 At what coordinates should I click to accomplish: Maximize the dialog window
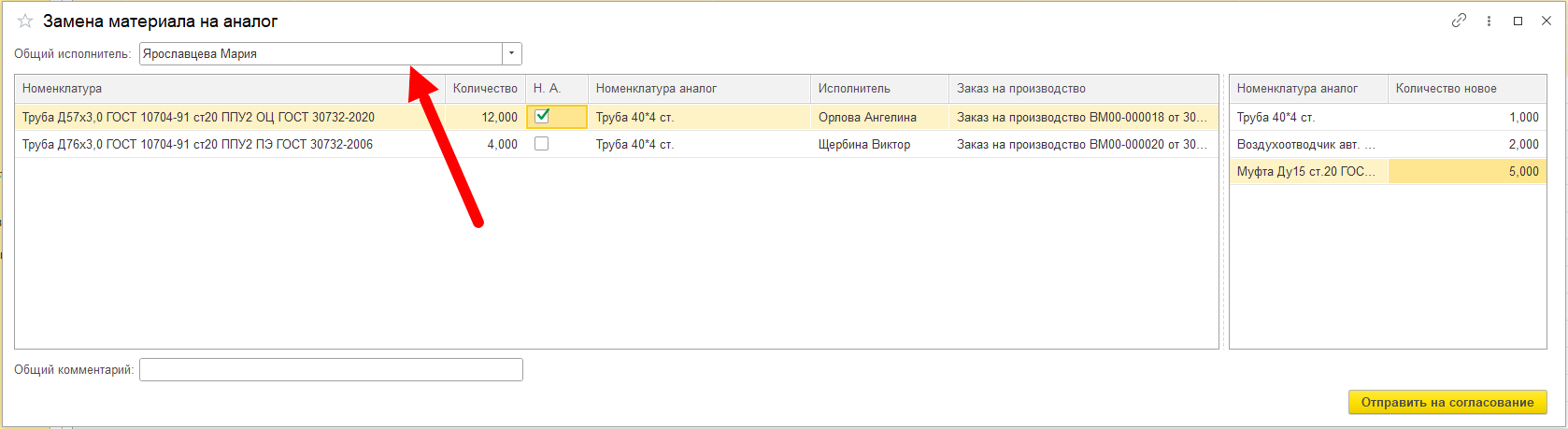point(1518,21)
